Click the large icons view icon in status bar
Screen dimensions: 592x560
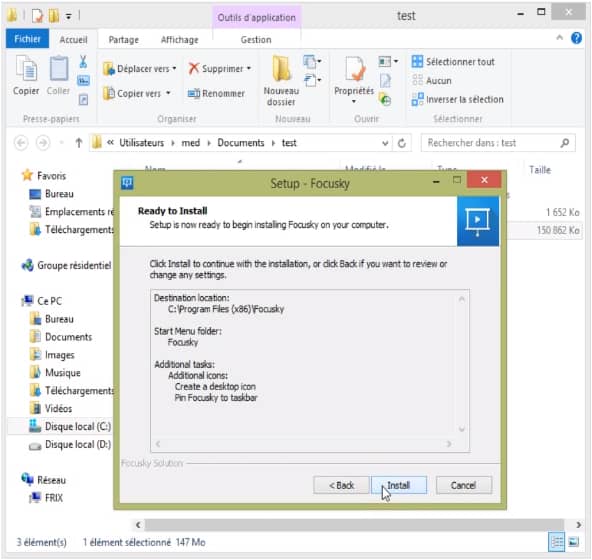point(574,542)
